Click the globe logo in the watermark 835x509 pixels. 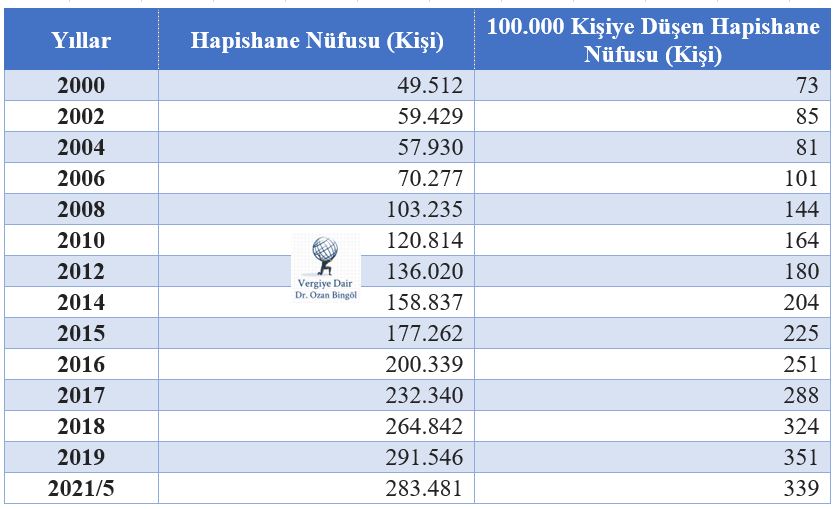325,254
